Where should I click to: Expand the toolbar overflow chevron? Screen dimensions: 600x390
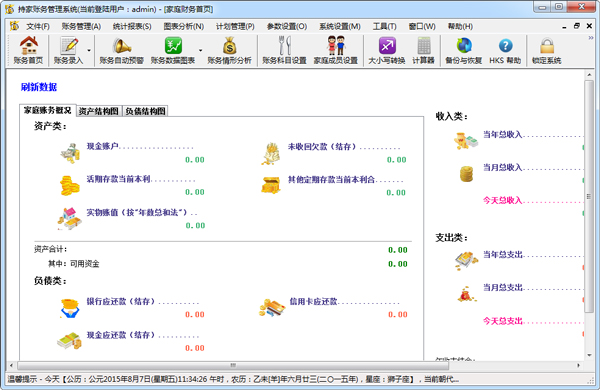pos(591,38)
